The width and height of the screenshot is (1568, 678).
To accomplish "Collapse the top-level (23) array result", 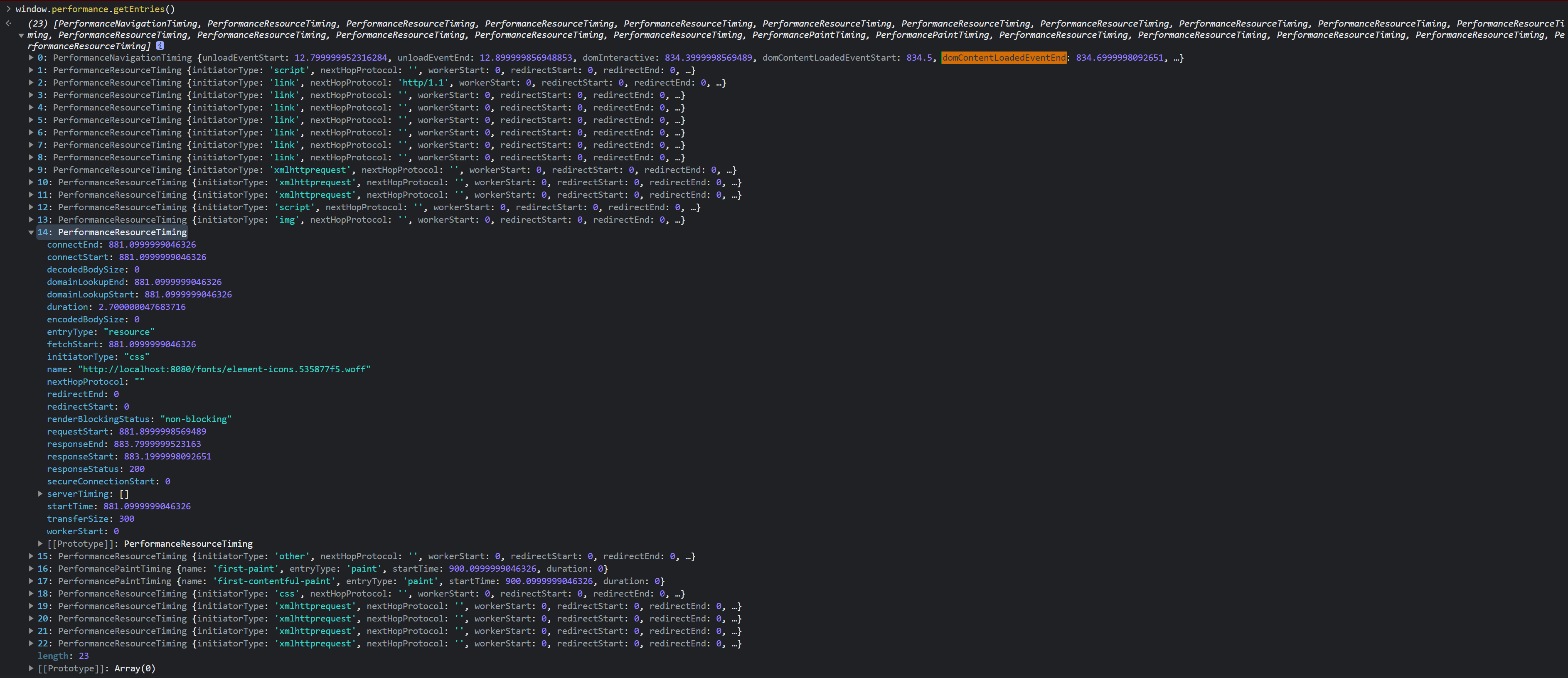I will [21, 35].
